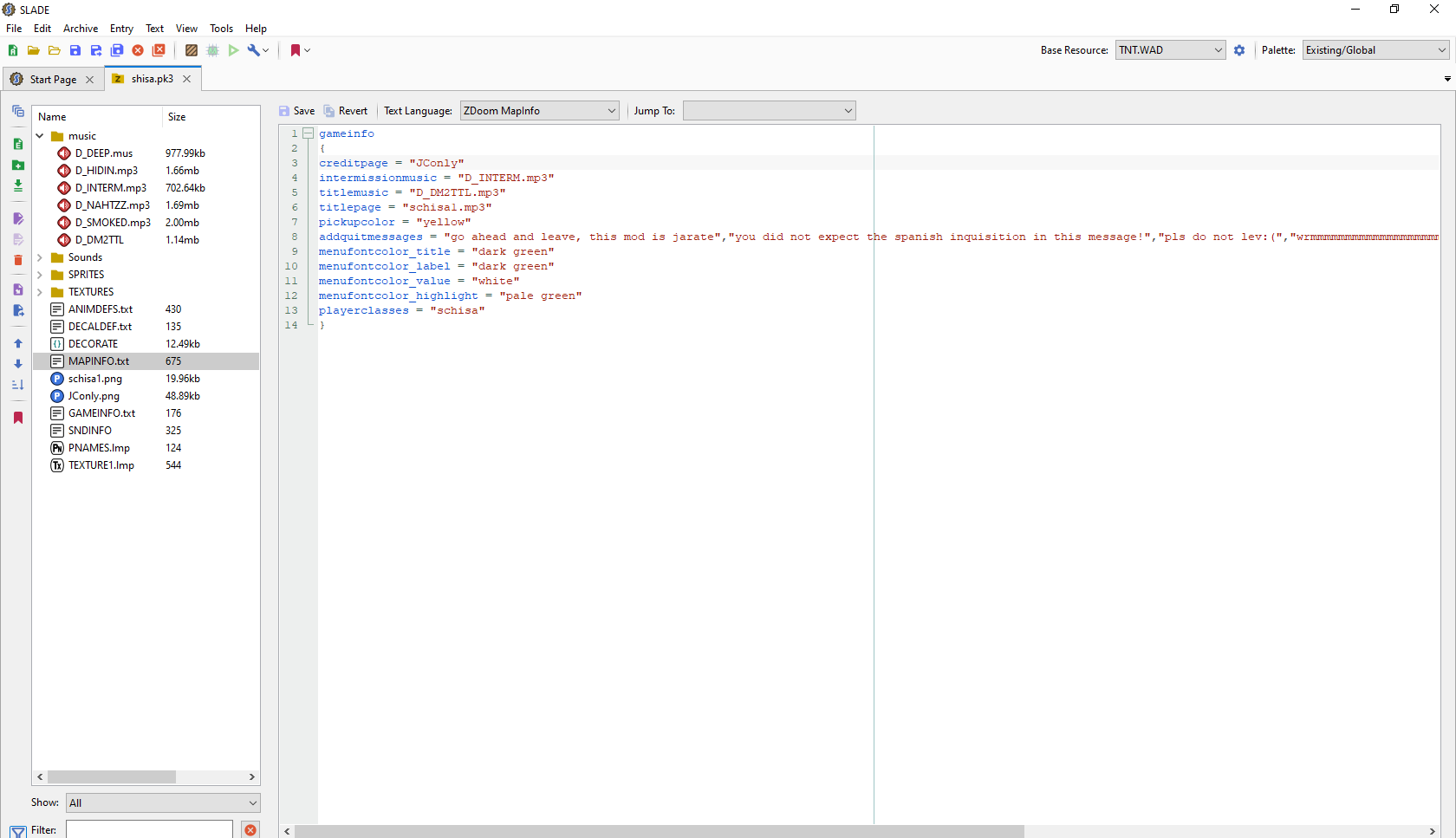Expand the SPRITES folder

40,275
